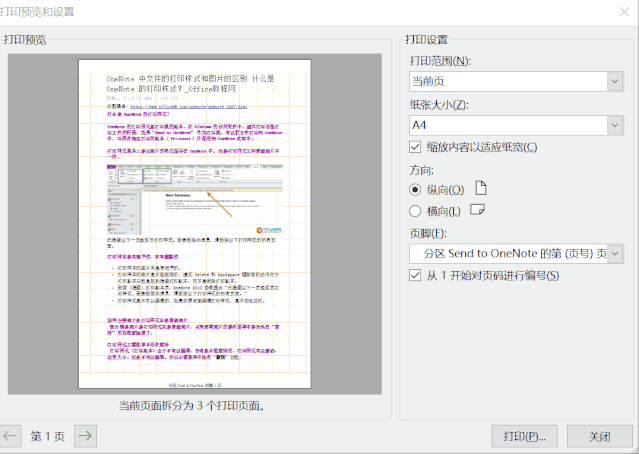This screenshot has width=639, height=454.
Task: Click the 打印范围(N): label
Action: click(x=440, y=61)
